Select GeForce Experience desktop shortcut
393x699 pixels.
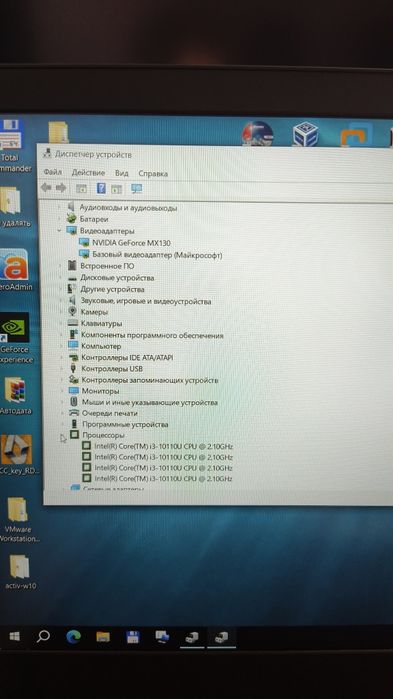(x=15, y=338)
